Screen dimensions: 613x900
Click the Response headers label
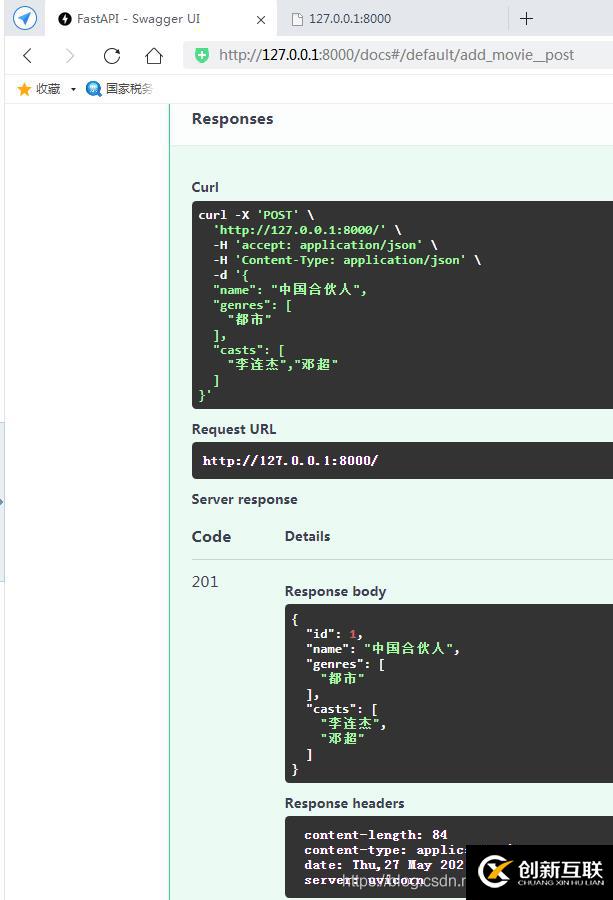344,803
